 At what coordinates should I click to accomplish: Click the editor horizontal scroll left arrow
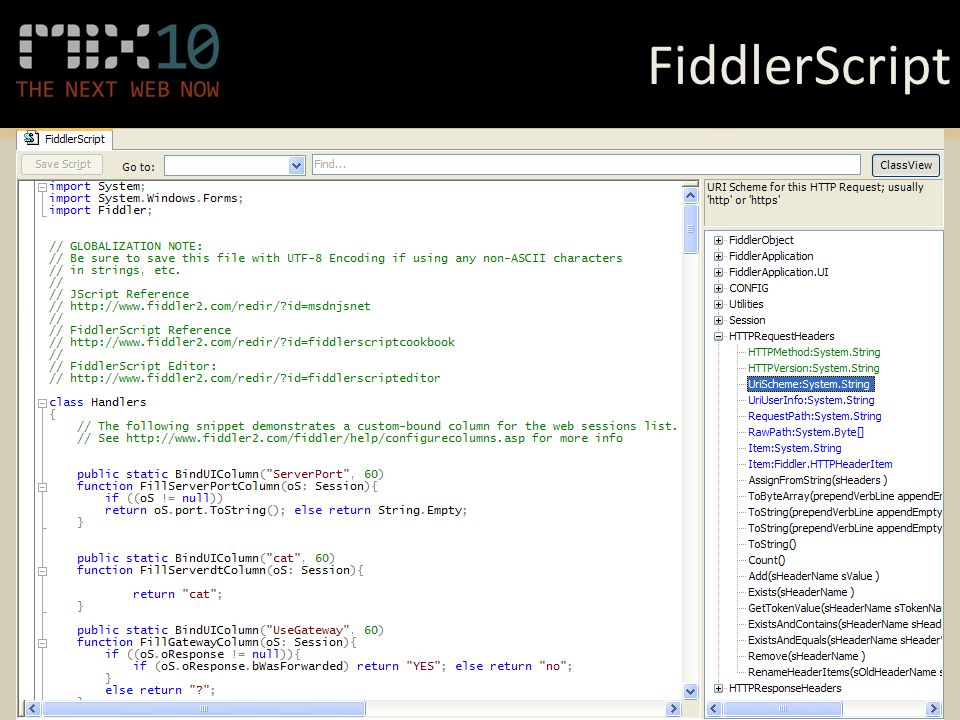32,708
